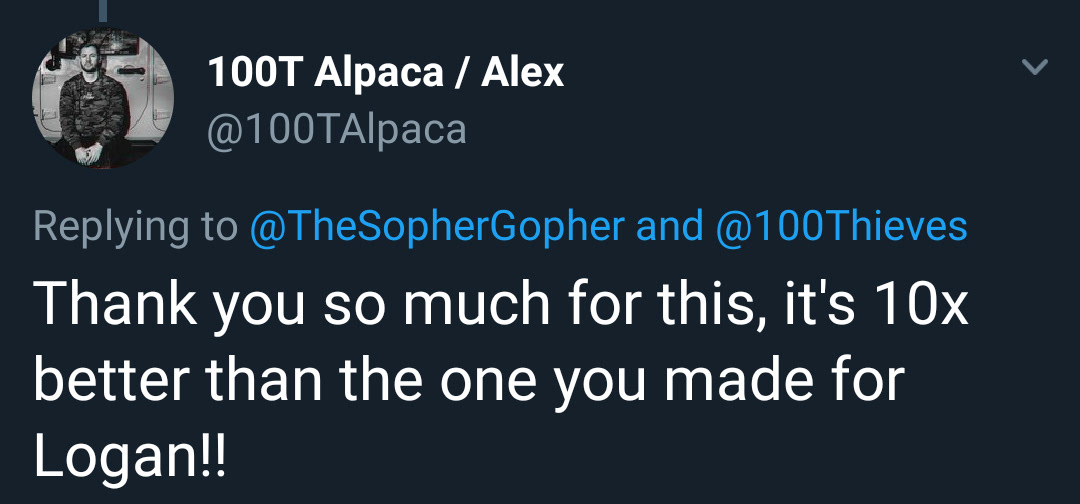Click empty area right of 'Logan!!'
Image resolution: width=1080 pixels, height=504 pixels.
coord(600,457)
